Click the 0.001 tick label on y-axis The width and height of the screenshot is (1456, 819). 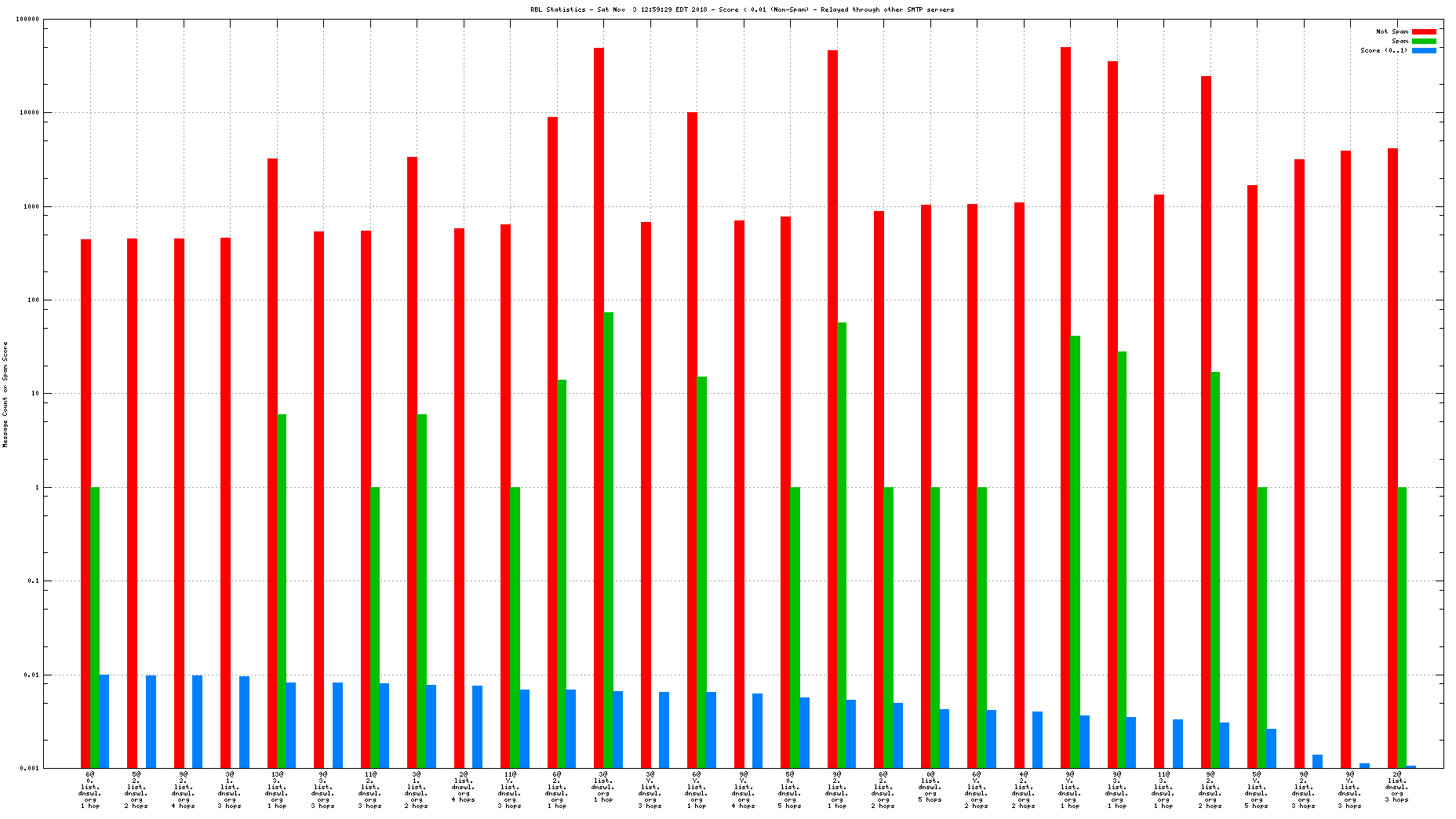click(x=30, y=768)
